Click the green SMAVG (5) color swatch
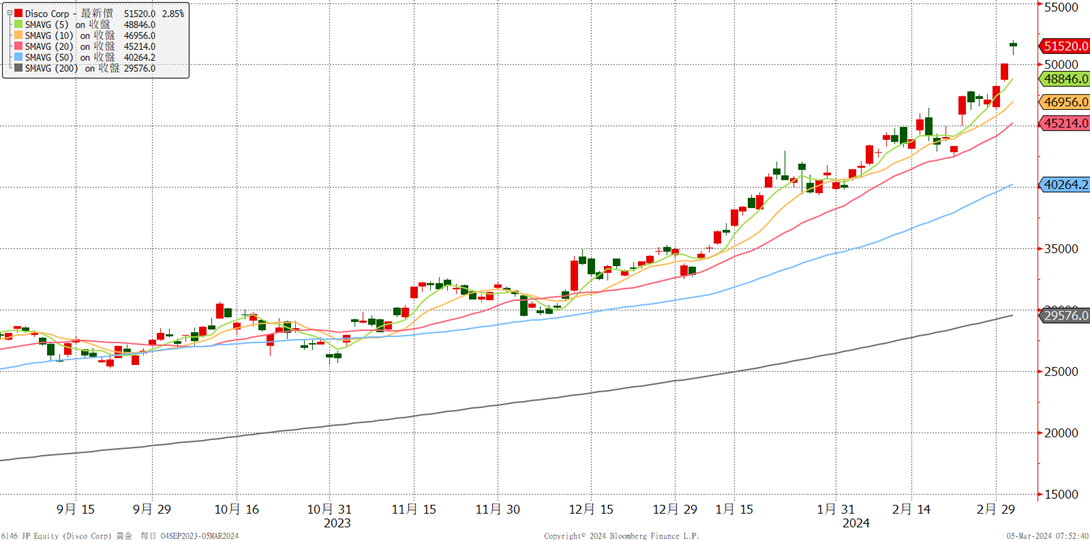 (17, 24)
